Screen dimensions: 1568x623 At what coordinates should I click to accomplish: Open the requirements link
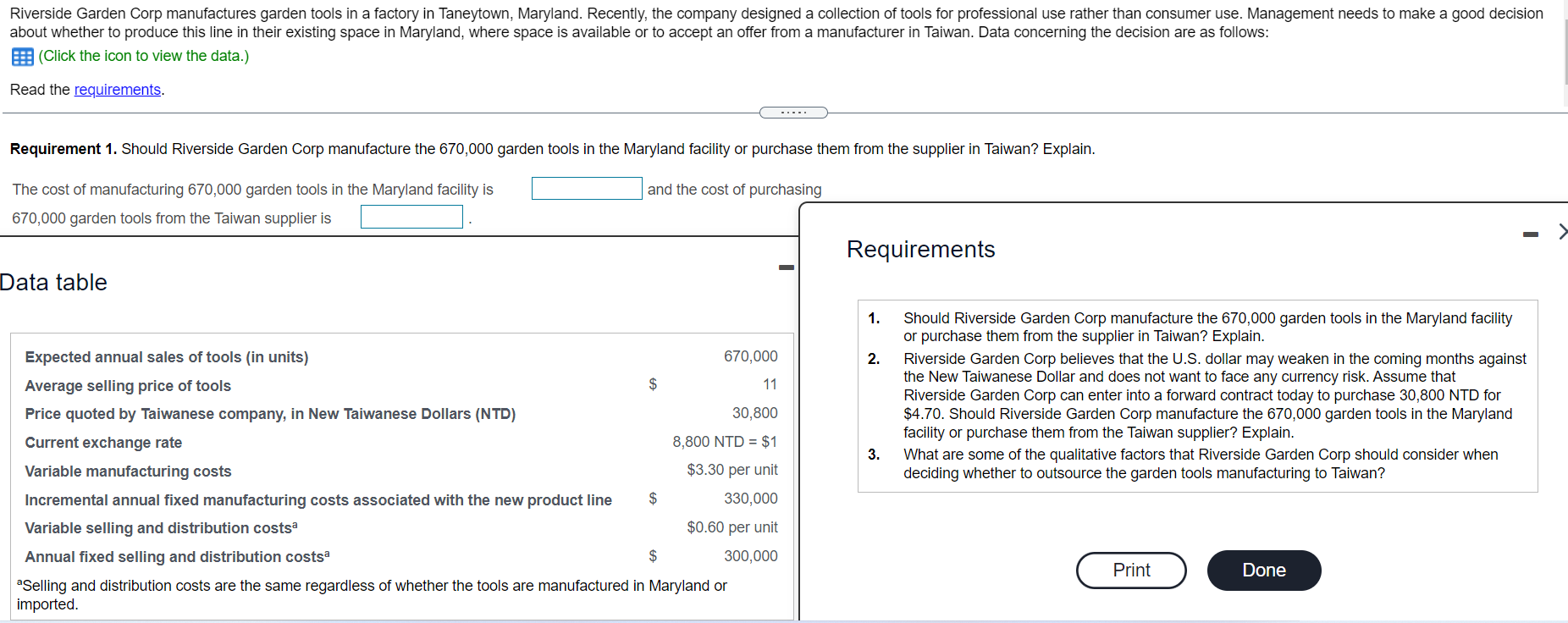coord(118,90)
